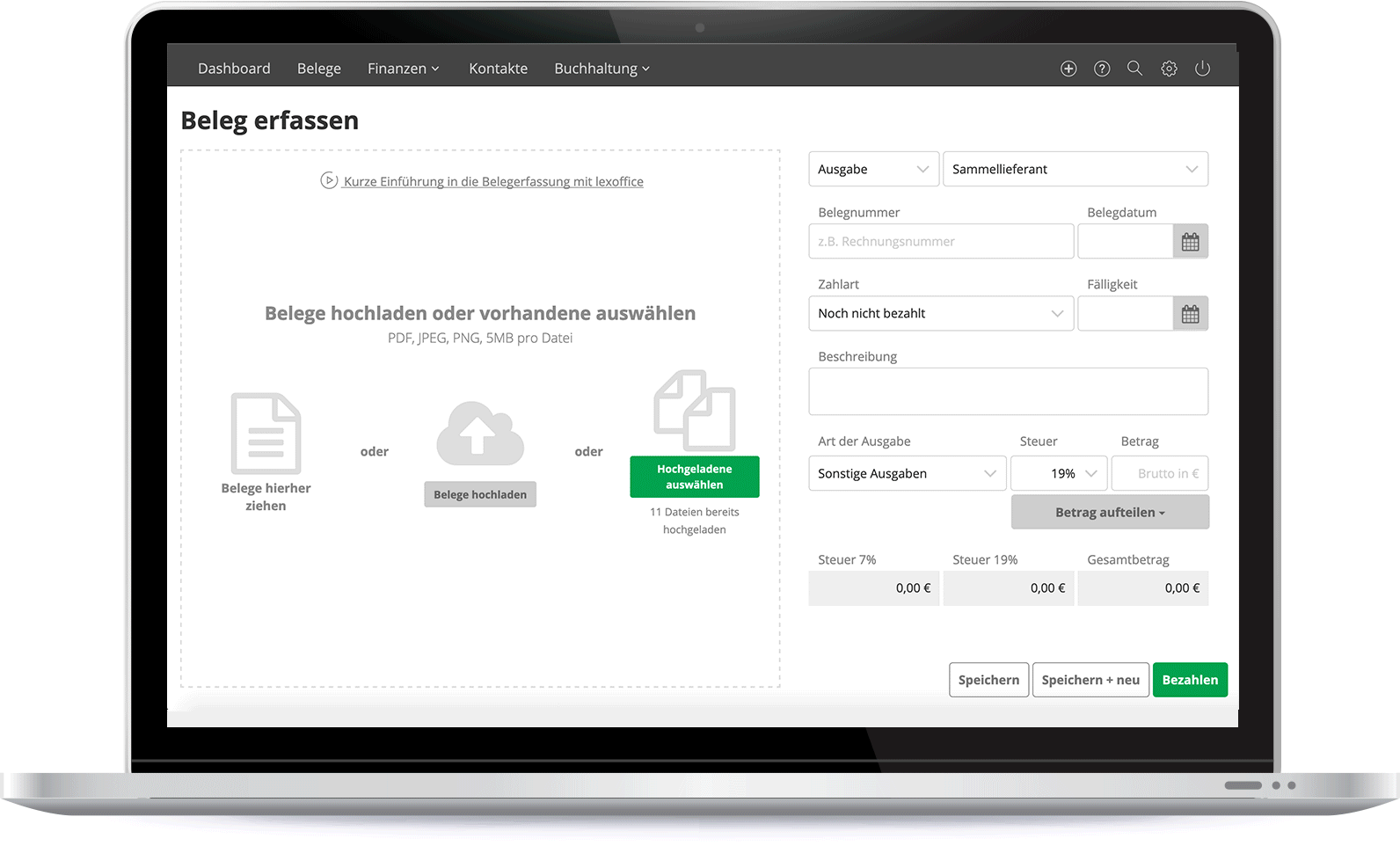Open the Fälligkeit calendar picker

(1190, 314)
